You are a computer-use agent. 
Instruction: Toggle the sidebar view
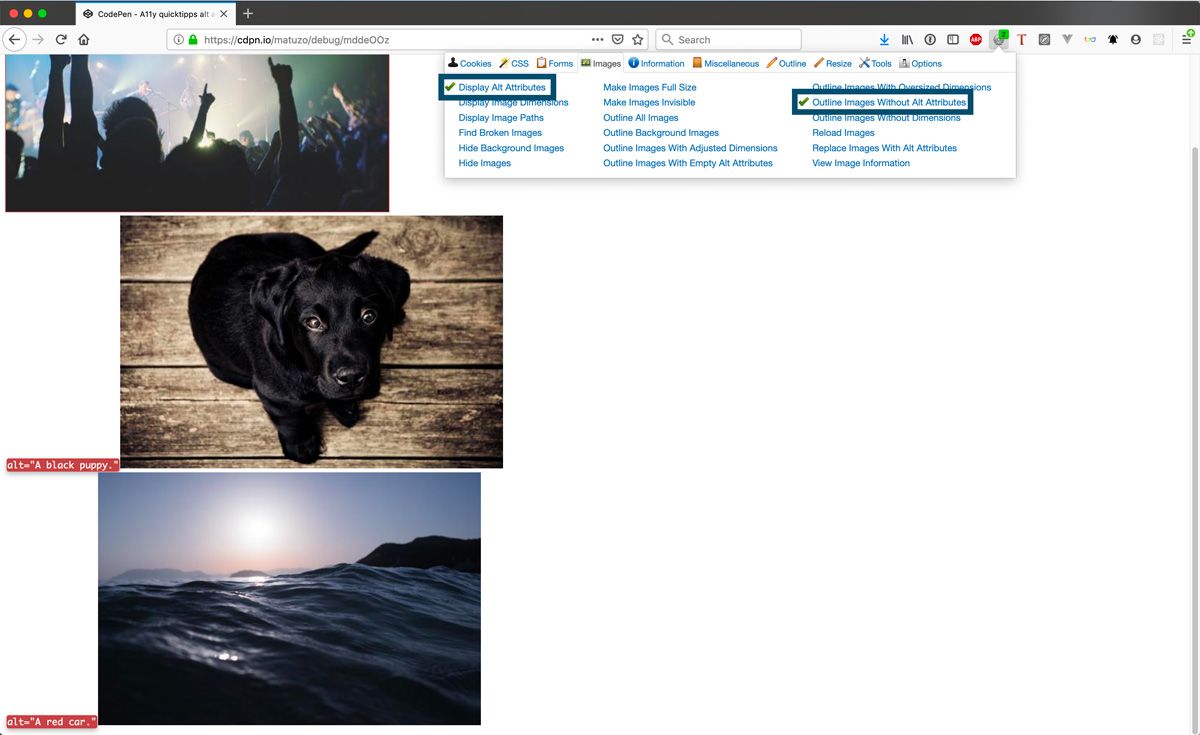(x=953, y=40)
